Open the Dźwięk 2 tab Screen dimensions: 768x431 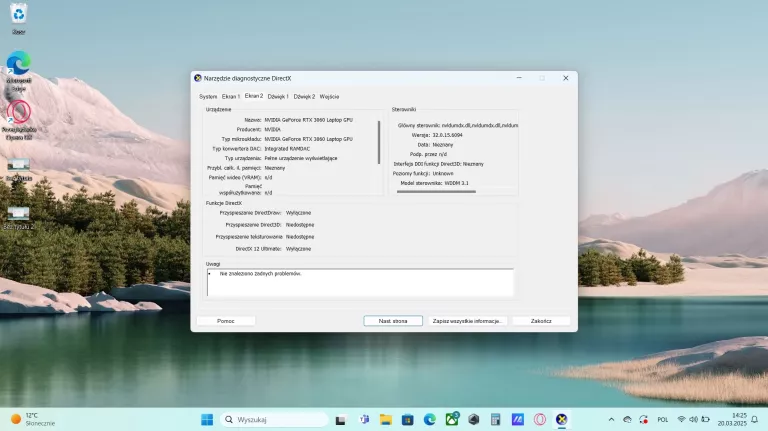coord(304,97)
